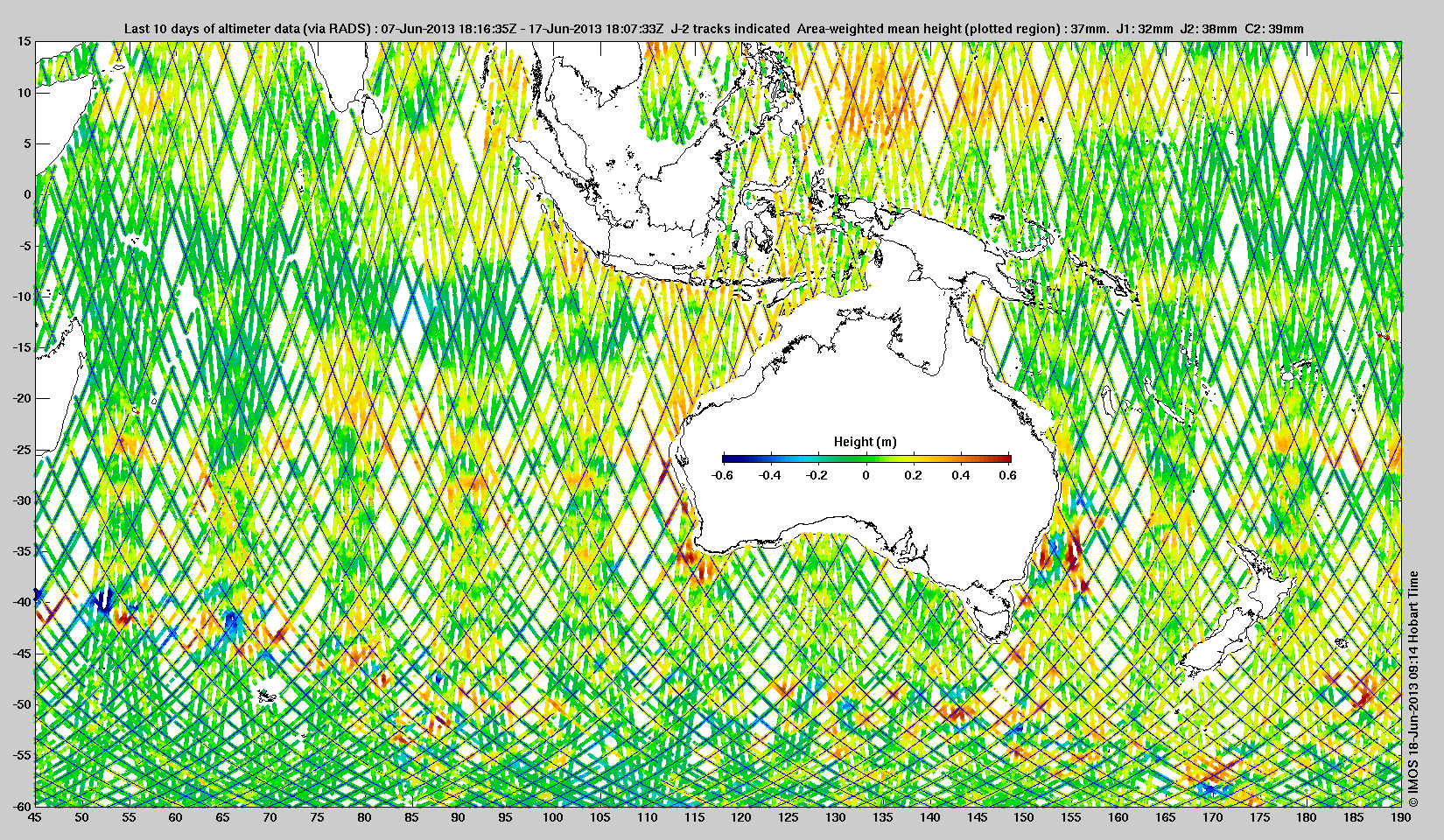1444x840 pixels.
Task: Click the latitude tick label '-20' on the left axis
Action: pyautogui.click(x=22, y=398)
